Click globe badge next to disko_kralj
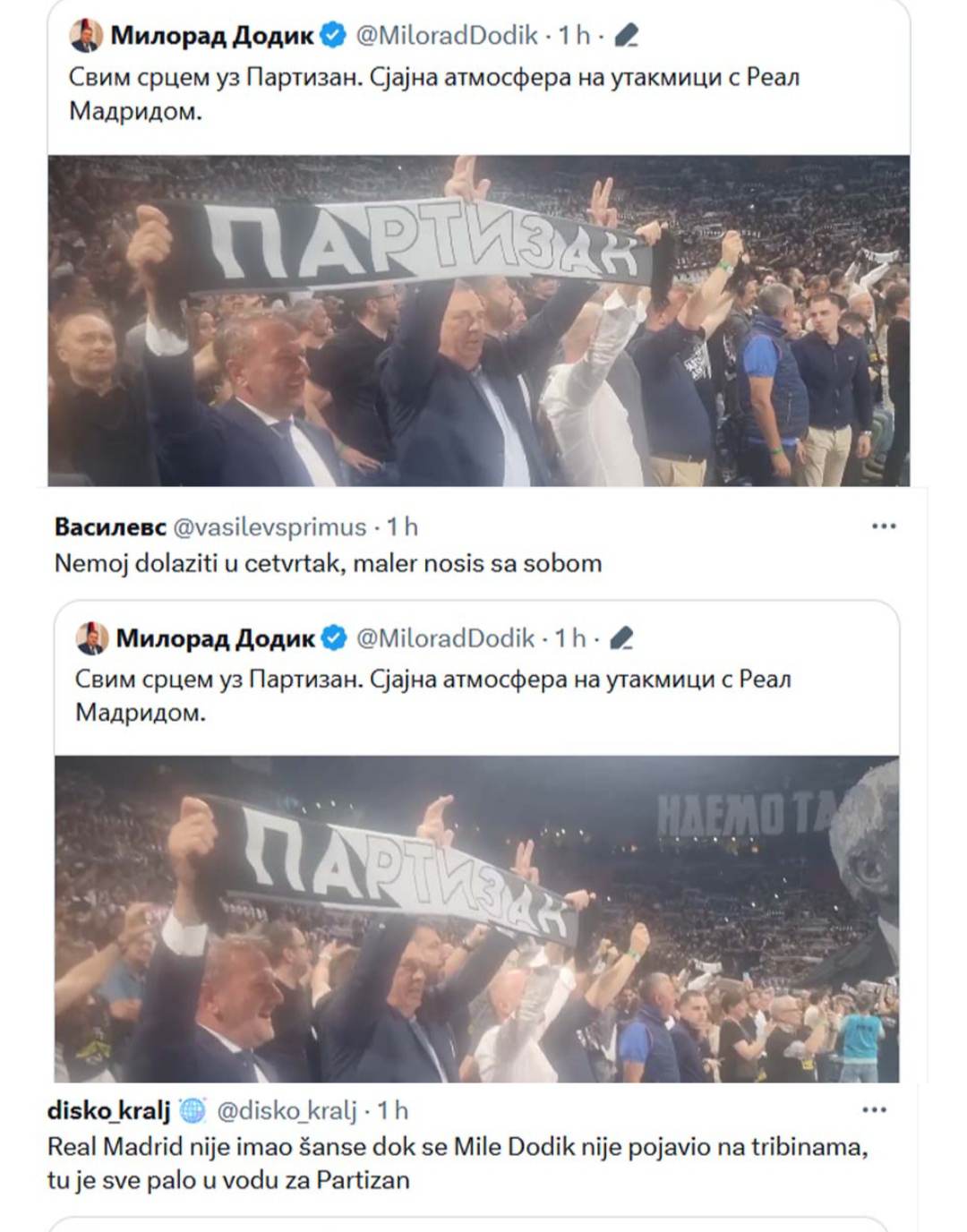The height and width of the screenshot is (1232, 967). (x=193, y=1111)
